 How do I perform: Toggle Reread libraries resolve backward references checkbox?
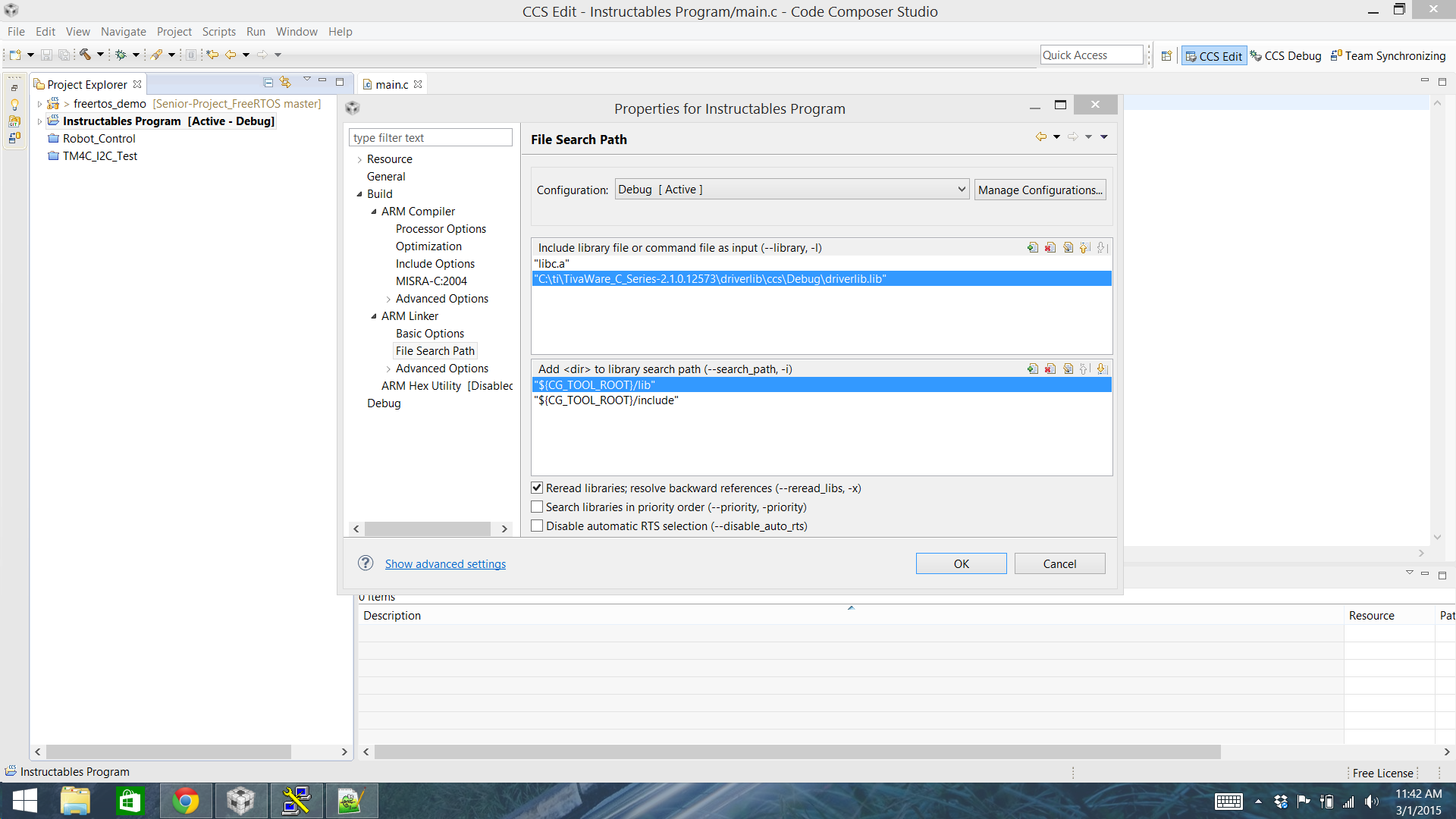pyautogui.click(x=538, y=488)
